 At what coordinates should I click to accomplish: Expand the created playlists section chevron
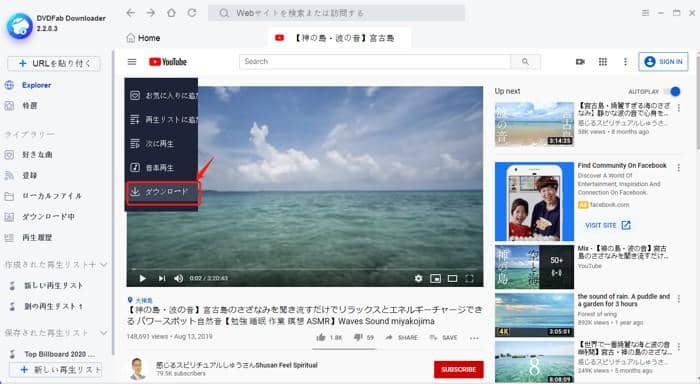click(x=103, y=265)
